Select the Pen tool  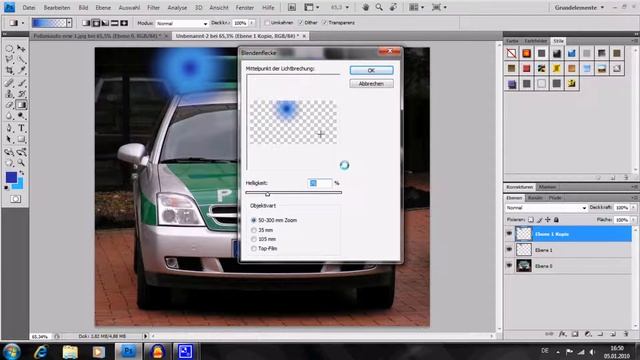pyautogui.click(x=9, y=128)
